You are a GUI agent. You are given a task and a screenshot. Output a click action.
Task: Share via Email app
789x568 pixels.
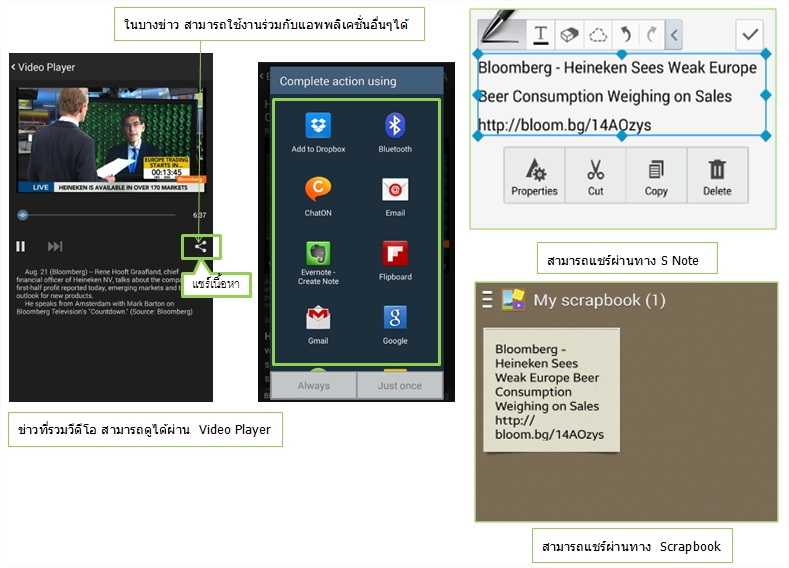(395, 197)
